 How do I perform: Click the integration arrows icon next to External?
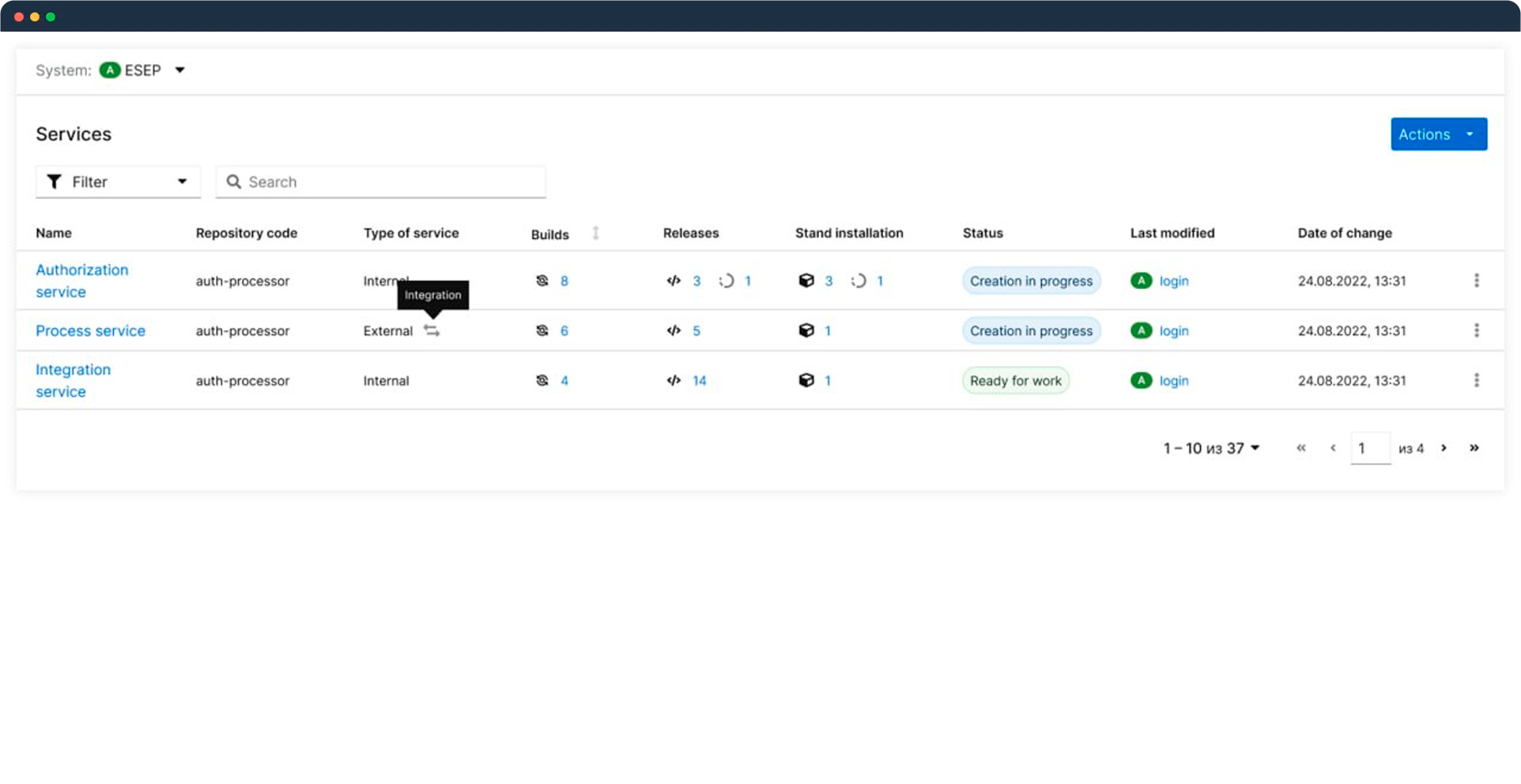click(x=432, y=330)
